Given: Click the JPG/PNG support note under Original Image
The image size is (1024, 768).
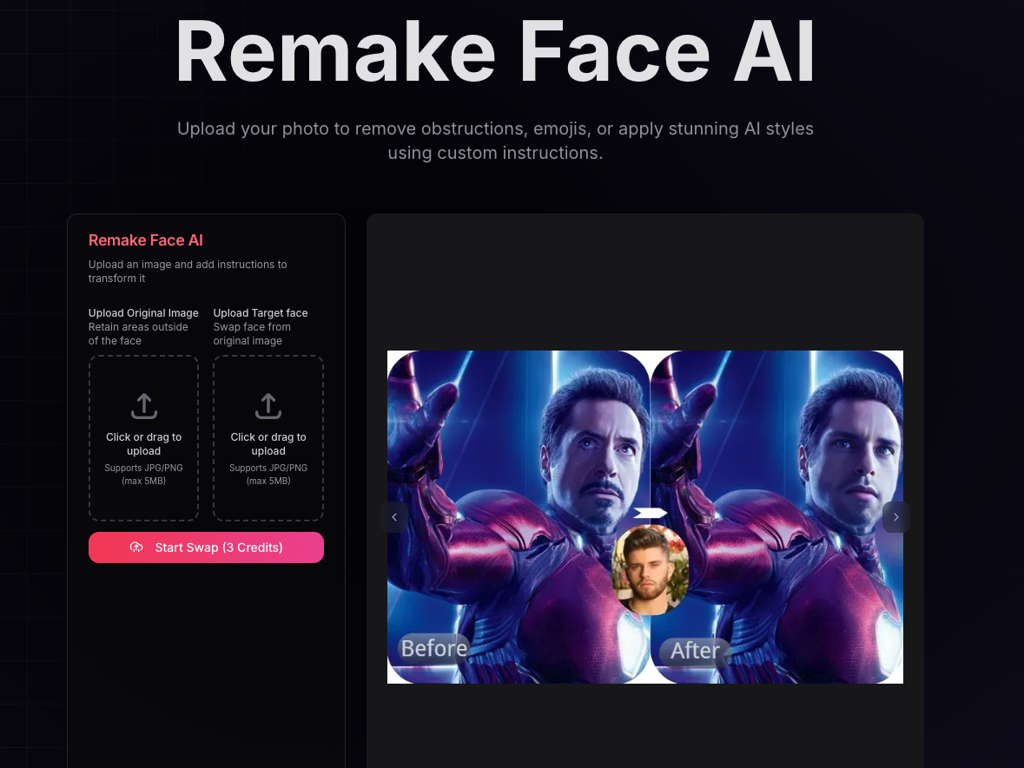Looking at the screenshot, I should click(144, 474).
